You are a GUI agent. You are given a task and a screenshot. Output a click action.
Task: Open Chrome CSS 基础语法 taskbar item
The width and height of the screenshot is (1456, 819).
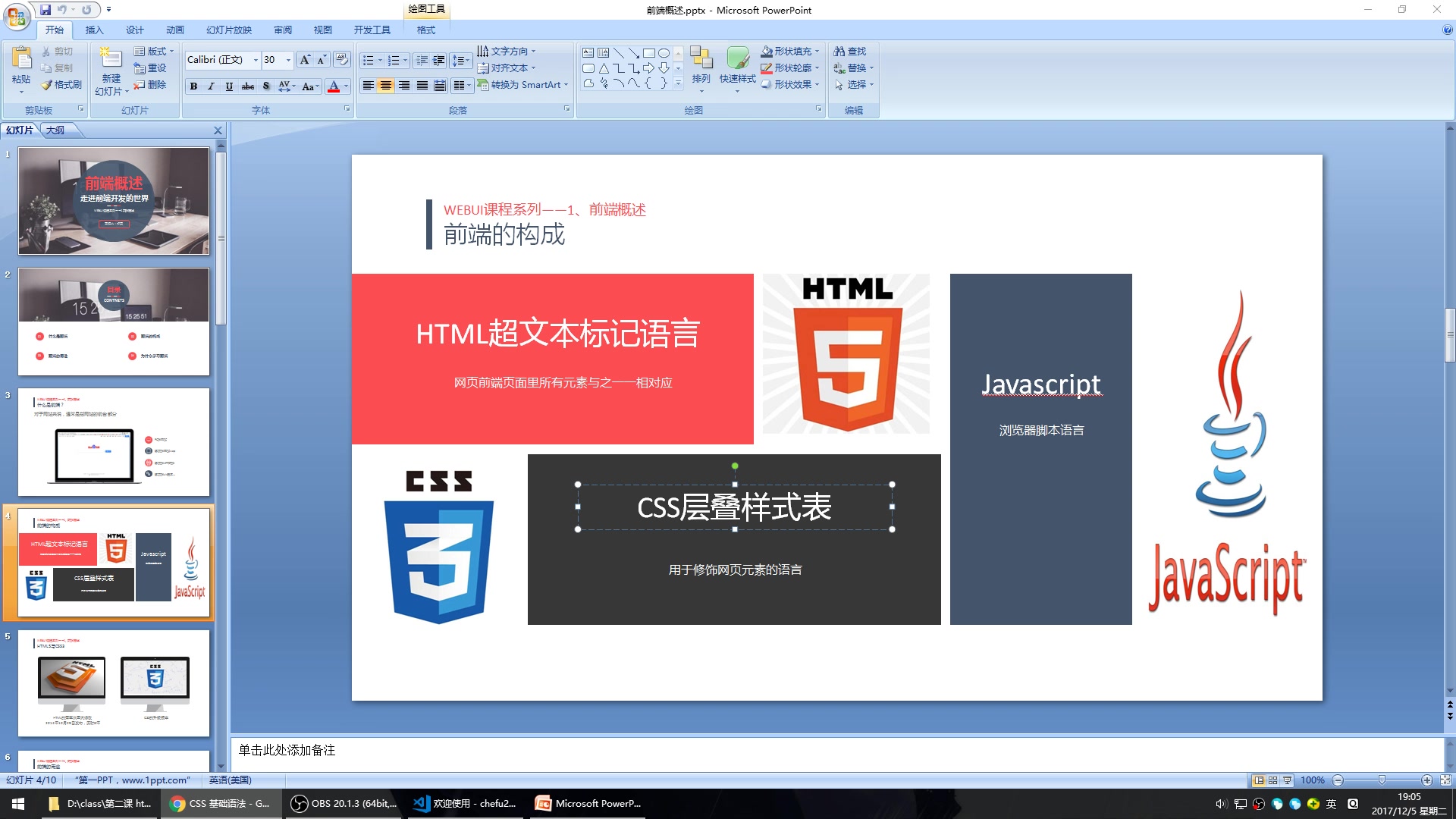(x=220, y=804)
